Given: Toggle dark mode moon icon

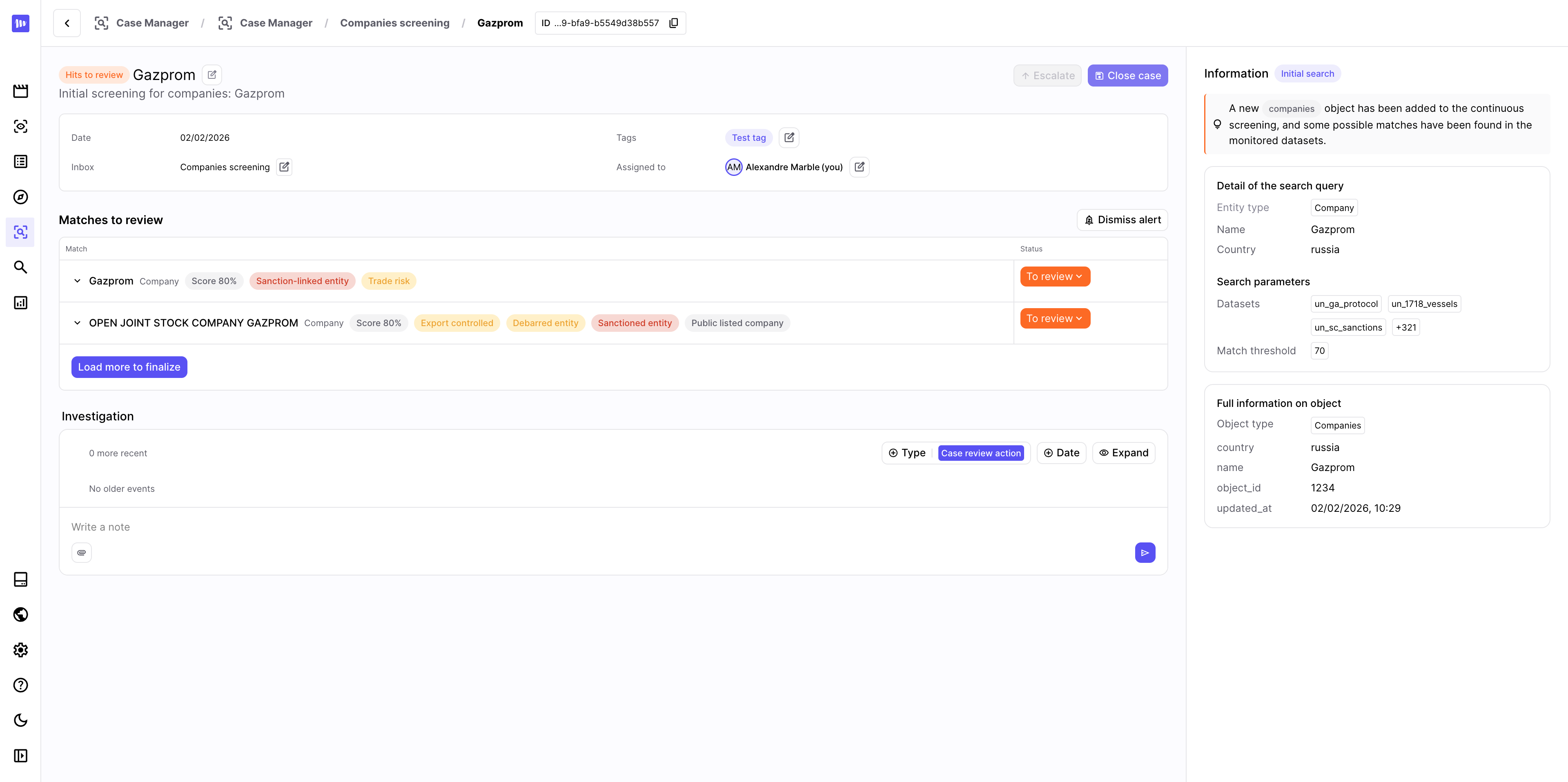Looking at the screenshot, I should pos(21,720).
